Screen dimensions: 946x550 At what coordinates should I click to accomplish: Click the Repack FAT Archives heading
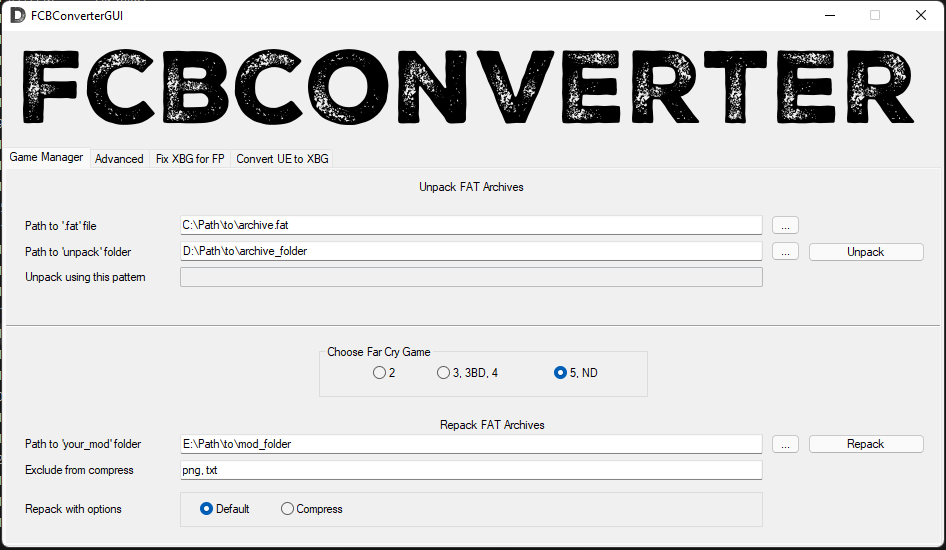click(492, 425)
